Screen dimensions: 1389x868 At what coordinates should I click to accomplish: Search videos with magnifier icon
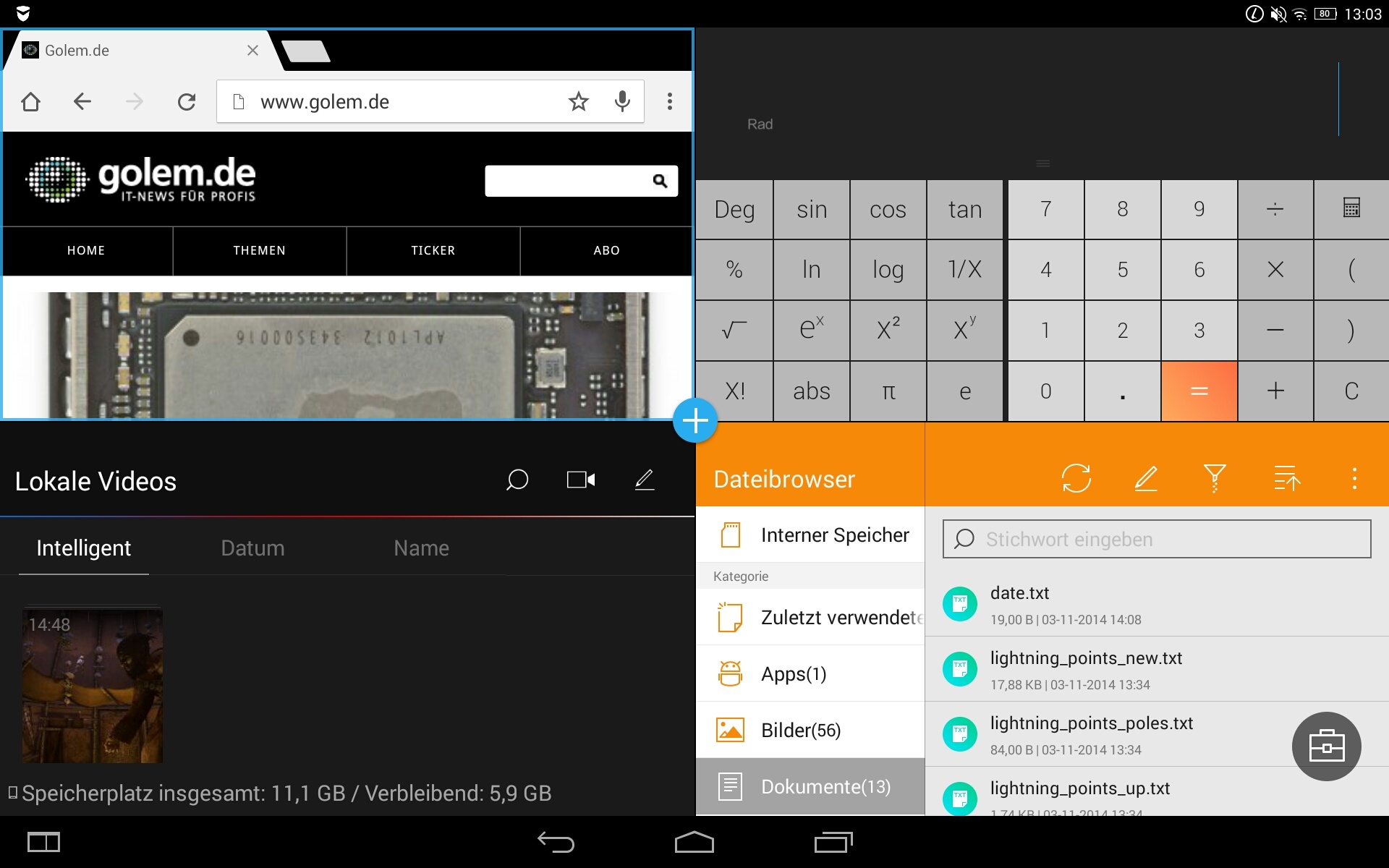(517, 480)
